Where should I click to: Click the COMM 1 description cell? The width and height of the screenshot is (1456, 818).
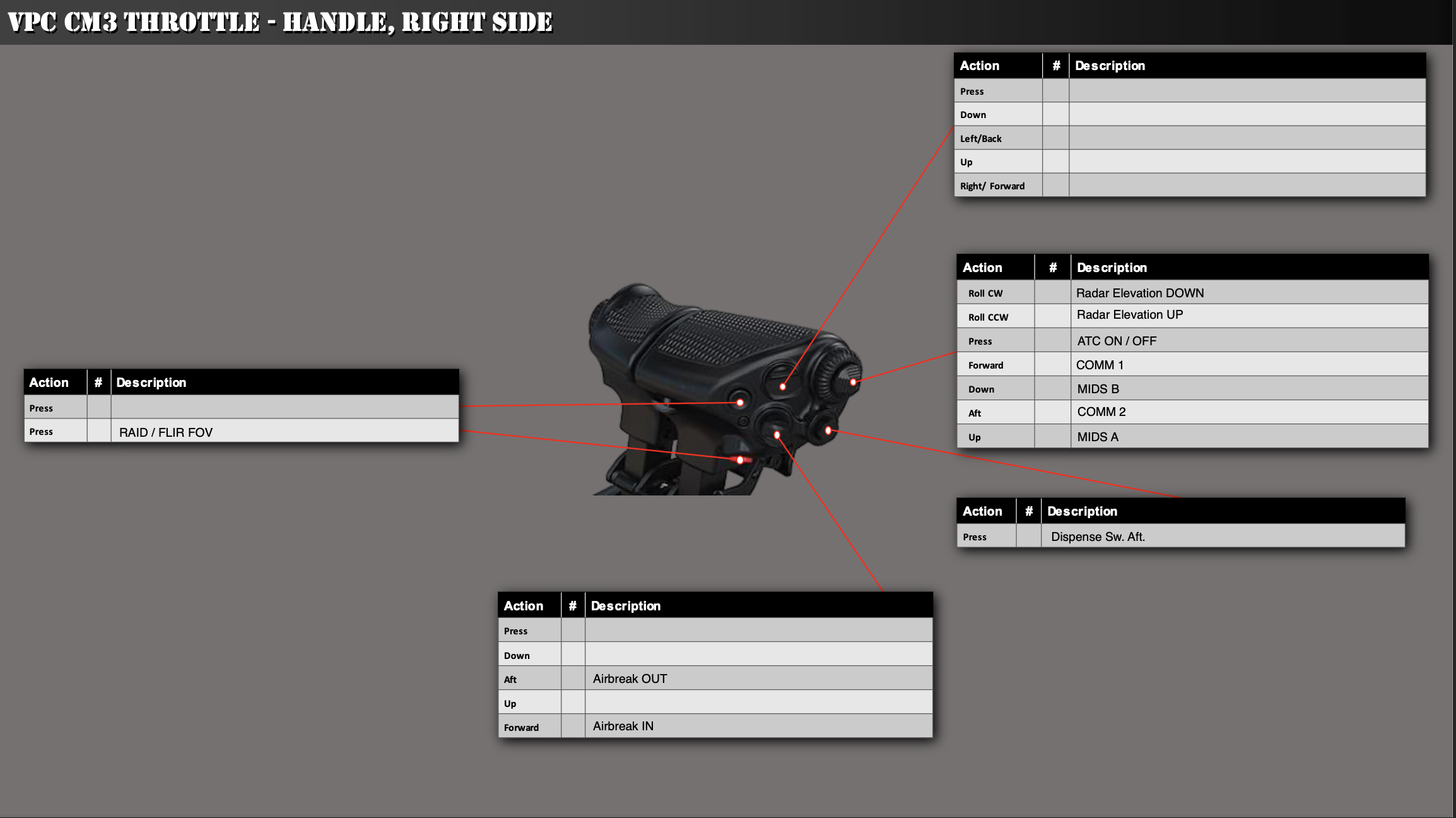click(x=1100, y=365)
